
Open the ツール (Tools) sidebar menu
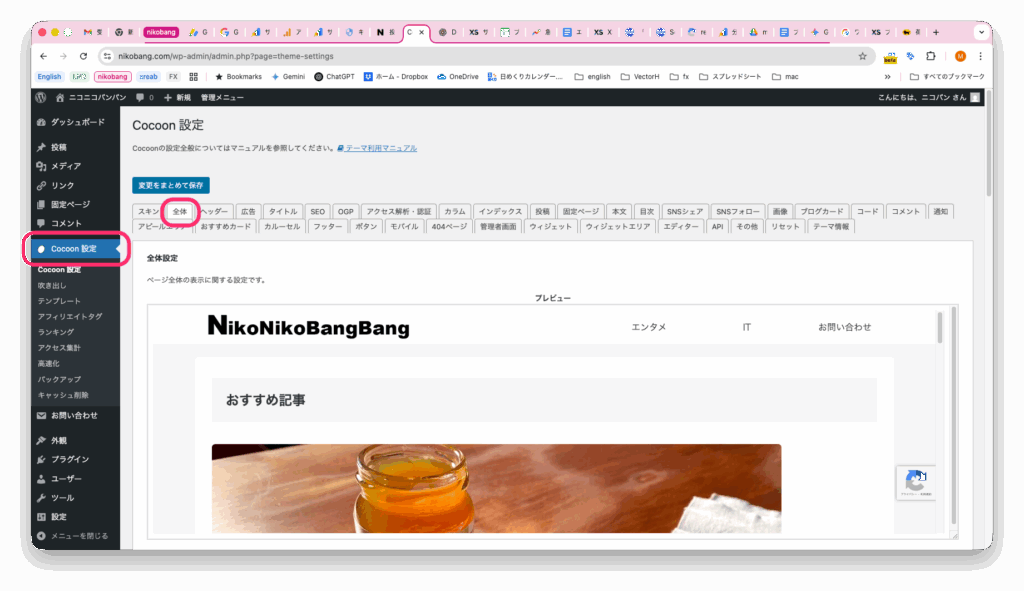point(62,497)
